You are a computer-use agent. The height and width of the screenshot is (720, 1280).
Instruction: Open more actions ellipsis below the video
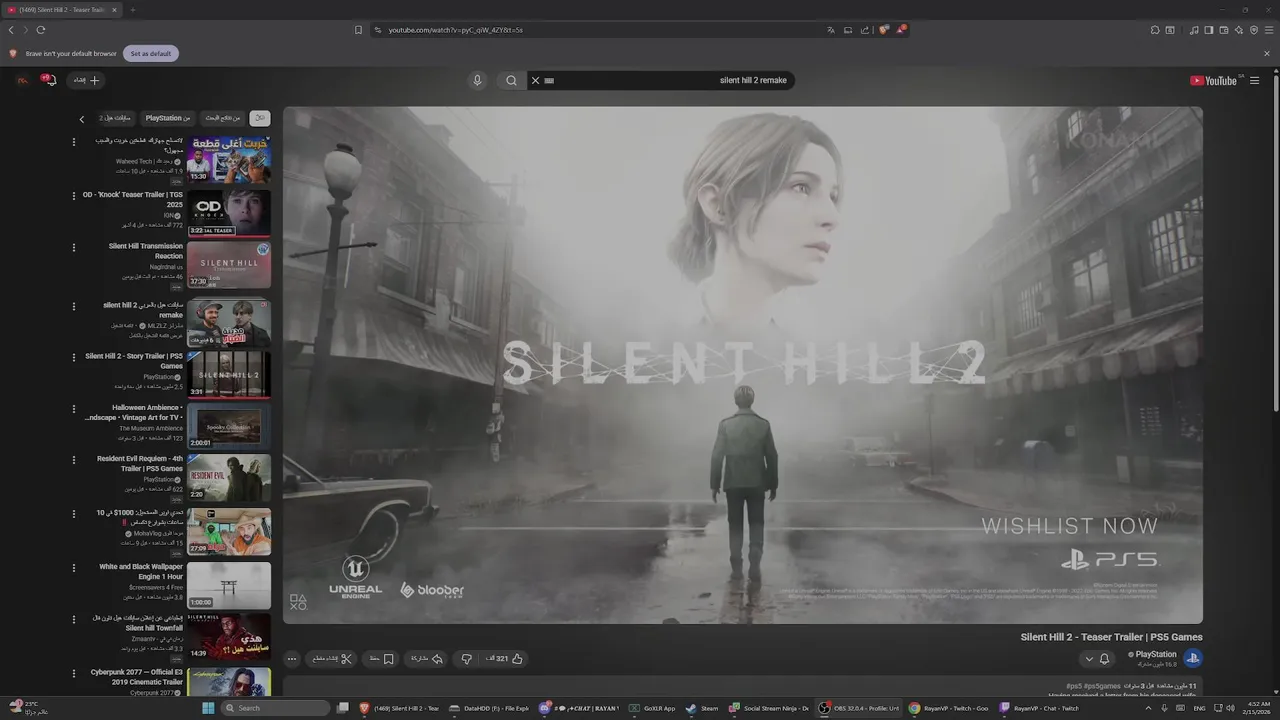click(x=292, y=659)
